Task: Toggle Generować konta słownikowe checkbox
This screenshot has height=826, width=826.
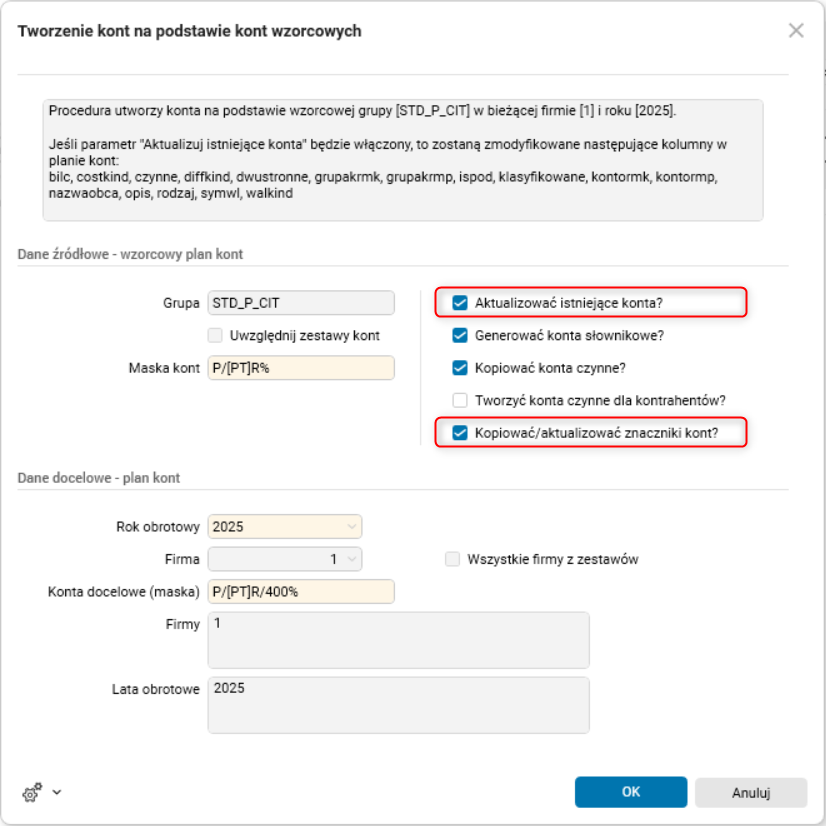Action: (460, 335)
